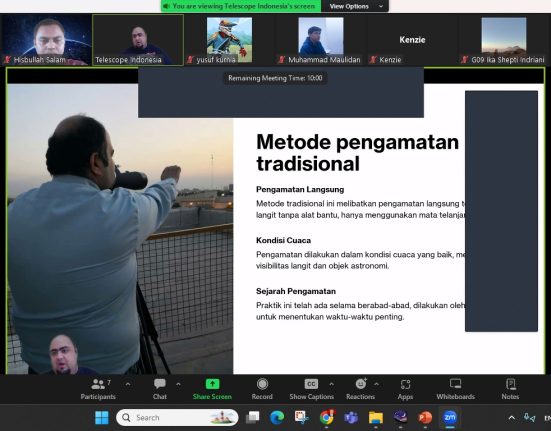This screenshot has height=431, width=551.
Task: Turn on Show Captions
Action: point(311,389)
